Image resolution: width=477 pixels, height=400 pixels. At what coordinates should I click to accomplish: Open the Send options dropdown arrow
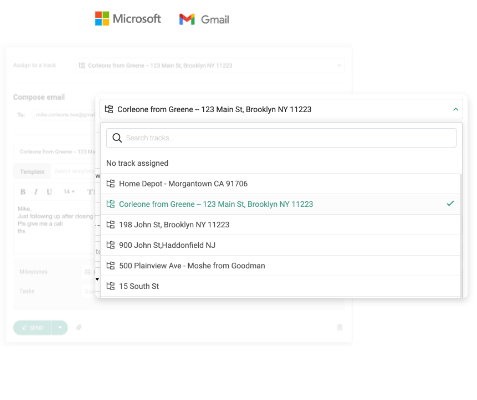(x=60, y=328)
